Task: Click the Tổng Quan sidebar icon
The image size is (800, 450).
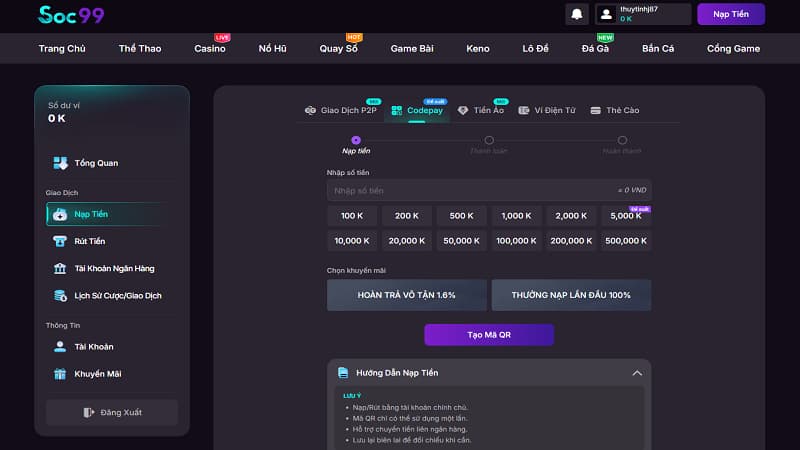Action: pyautogui.click(x=60, y=163)
